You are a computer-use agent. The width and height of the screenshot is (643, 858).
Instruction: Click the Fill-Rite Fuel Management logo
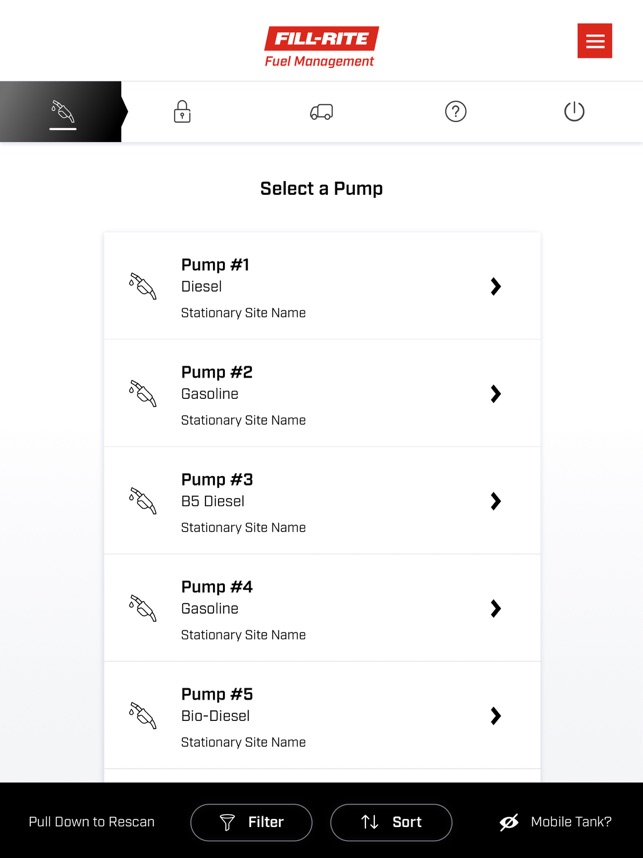point(321,47)
